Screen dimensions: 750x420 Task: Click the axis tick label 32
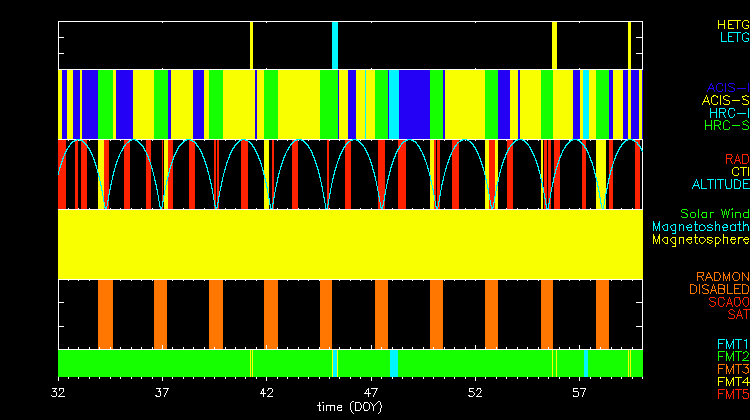click(60, 393)
